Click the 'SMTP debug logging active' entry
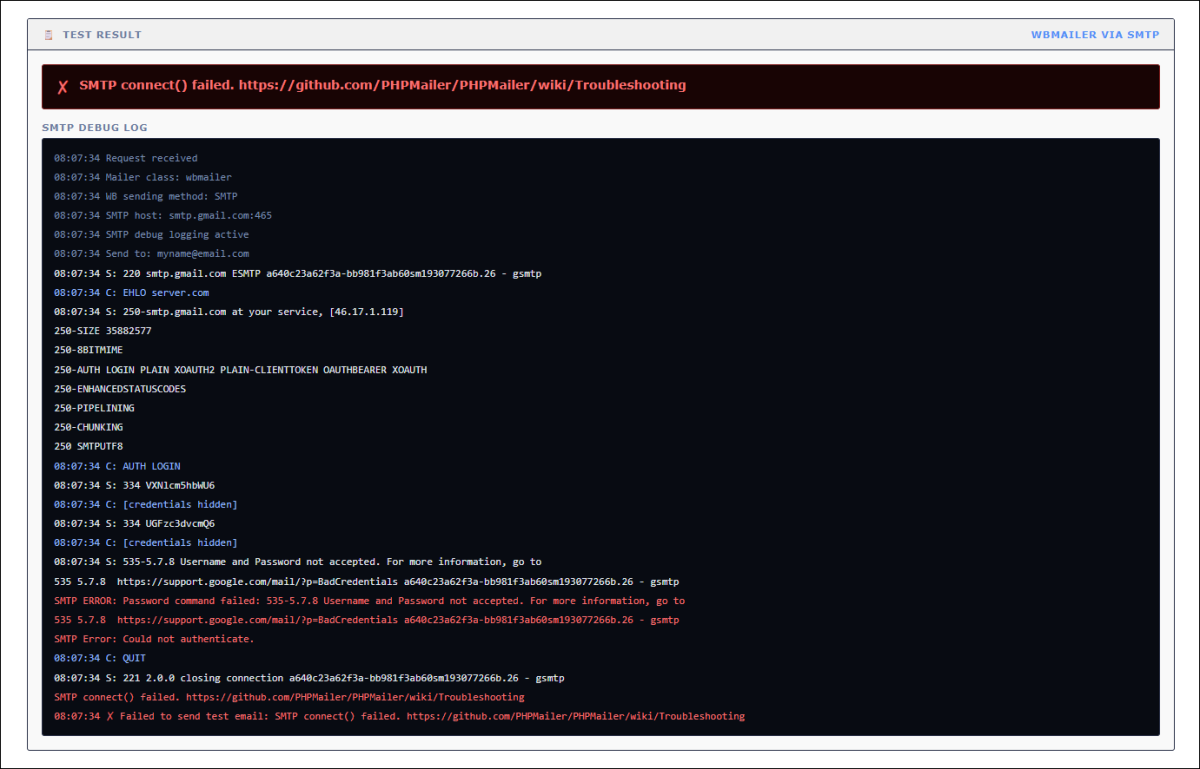 151,235
